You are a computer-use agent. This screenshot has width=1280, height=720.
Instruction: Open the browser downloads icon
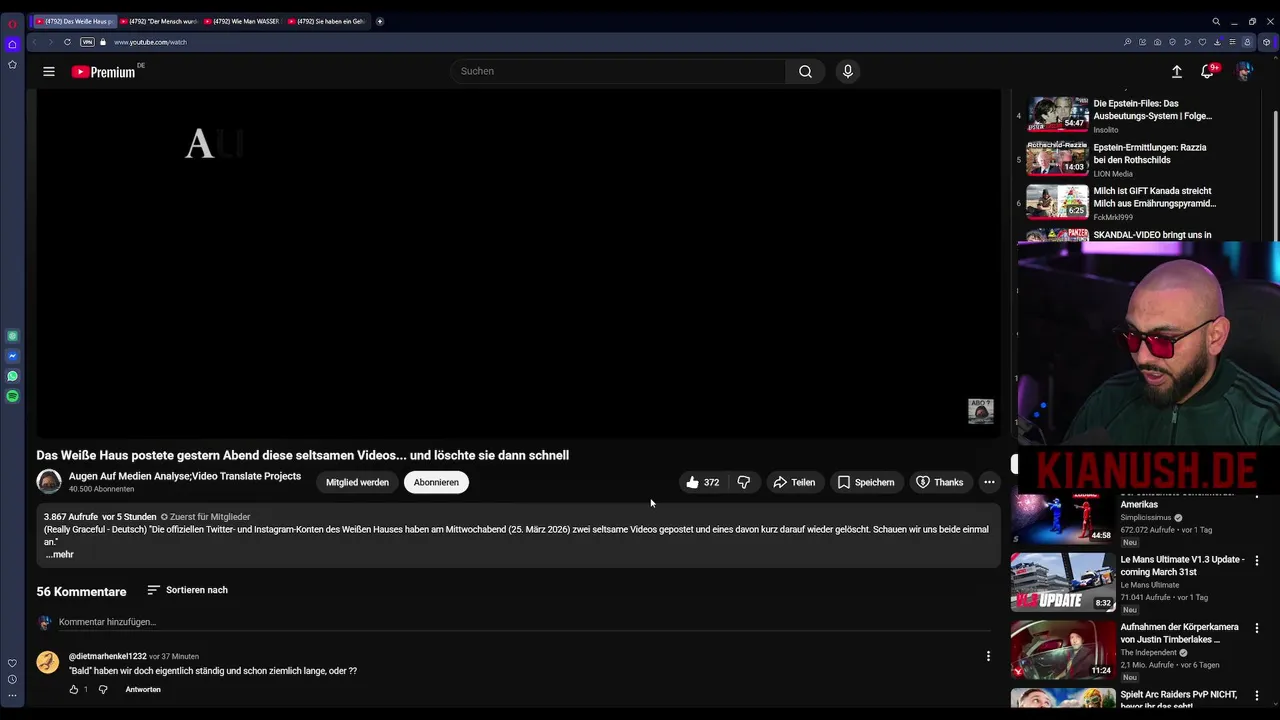tap(1218, 42)
